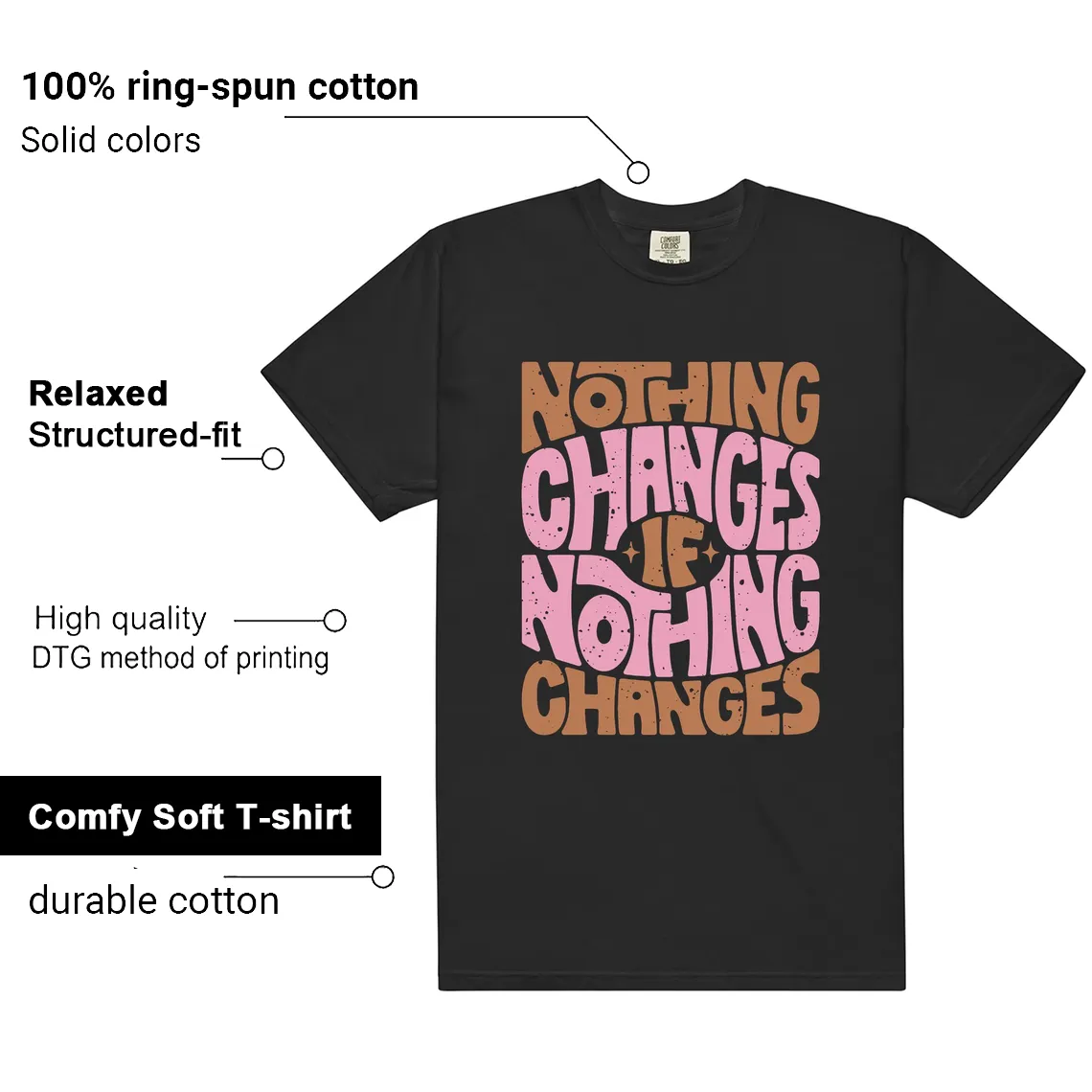1092x1092 pixels.
Task: Click the left sparkle star beside IF
Action: pyautogui.click(x=631, y=554)
